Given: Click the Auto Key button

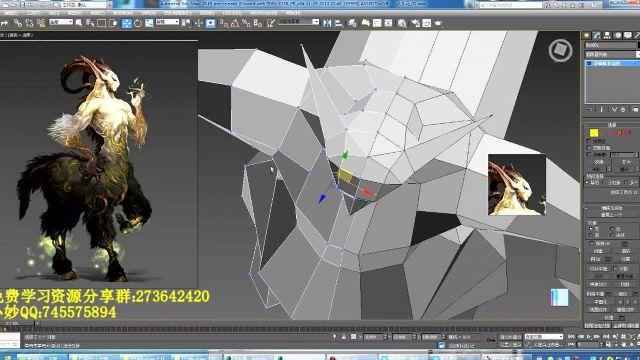Looking at the screenshot, I should tap(510, 337).
